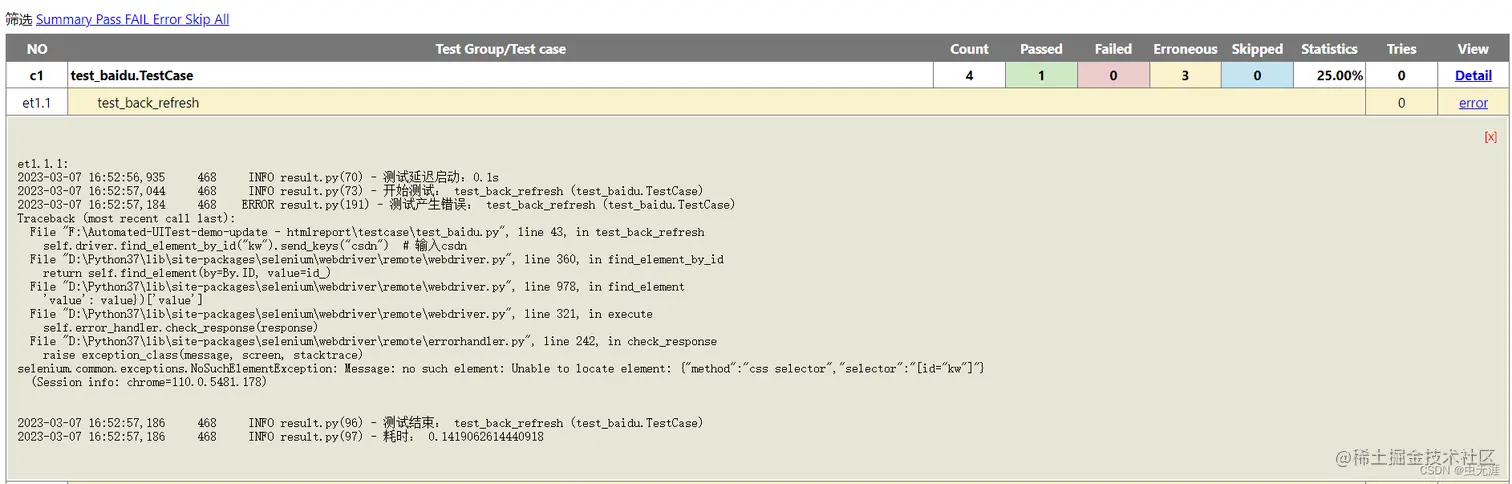This screenshot has height=484, width=1512.
Task: Click the c1 row number cell
Action: 37,75
